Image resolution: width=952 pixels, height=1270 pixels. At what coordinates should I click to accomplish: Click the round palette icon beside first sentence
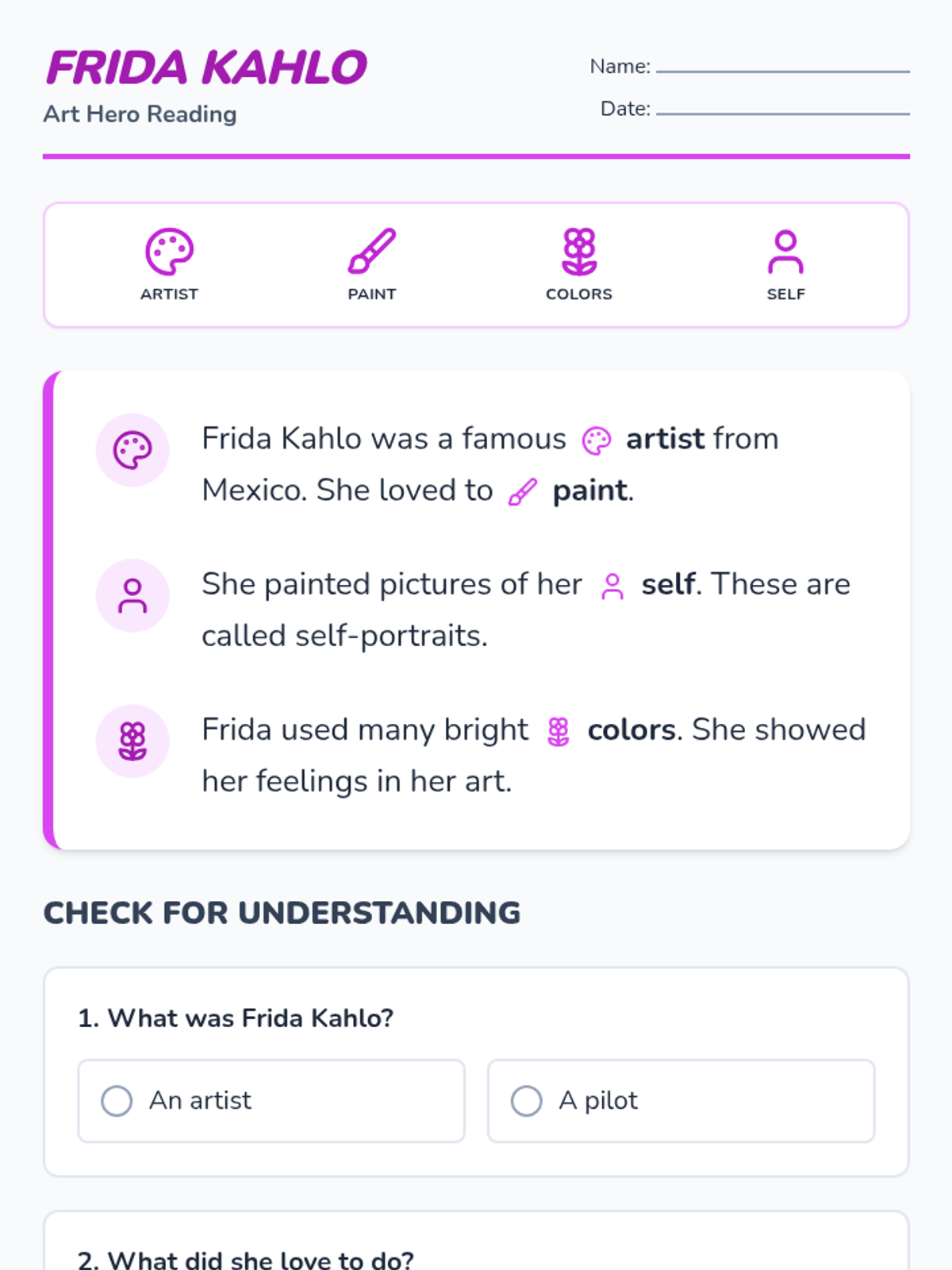pyautogui.click(x=132, y=450)
